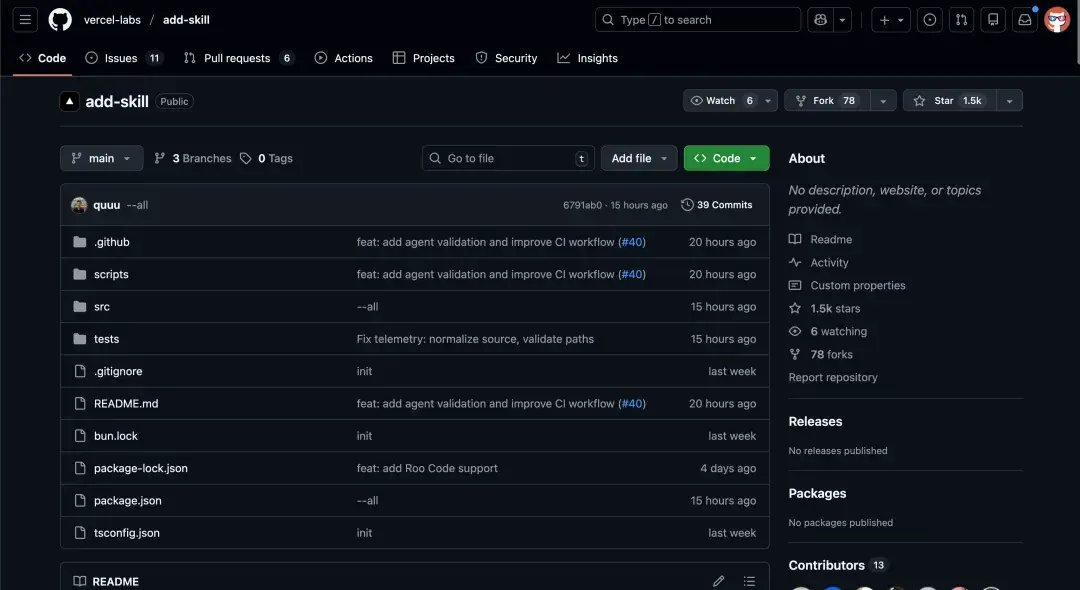Open the issues icon in top bar
Image resolution: width=1080 pixels, height=590 pixels.
coord(930,20)
